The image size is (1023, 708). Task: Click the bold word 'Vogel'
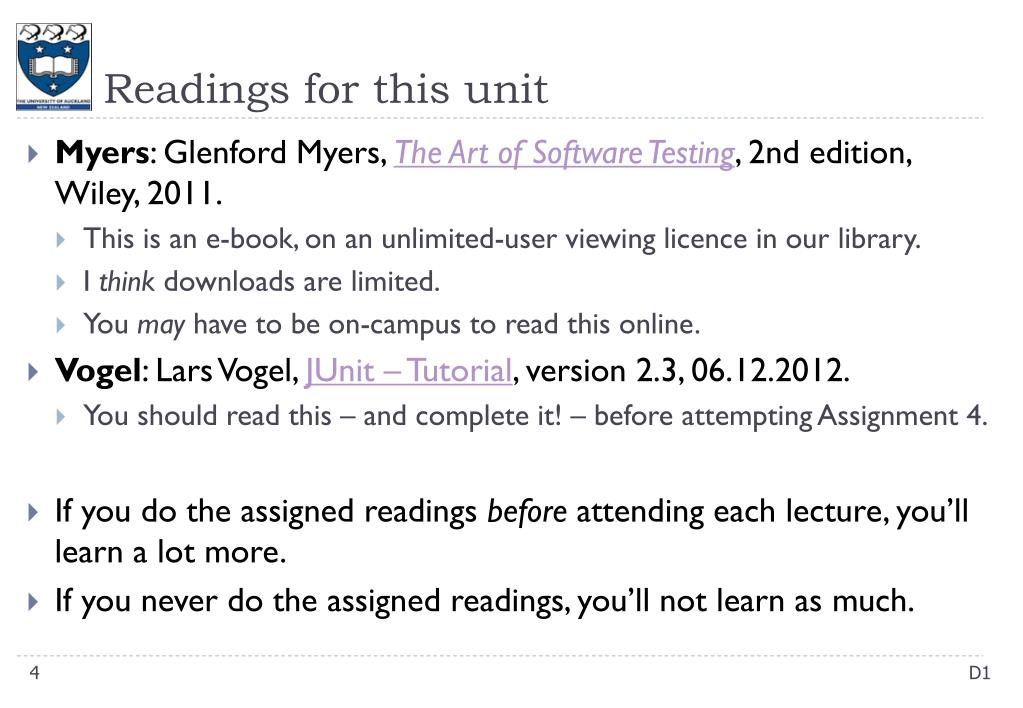coord(98,371)
